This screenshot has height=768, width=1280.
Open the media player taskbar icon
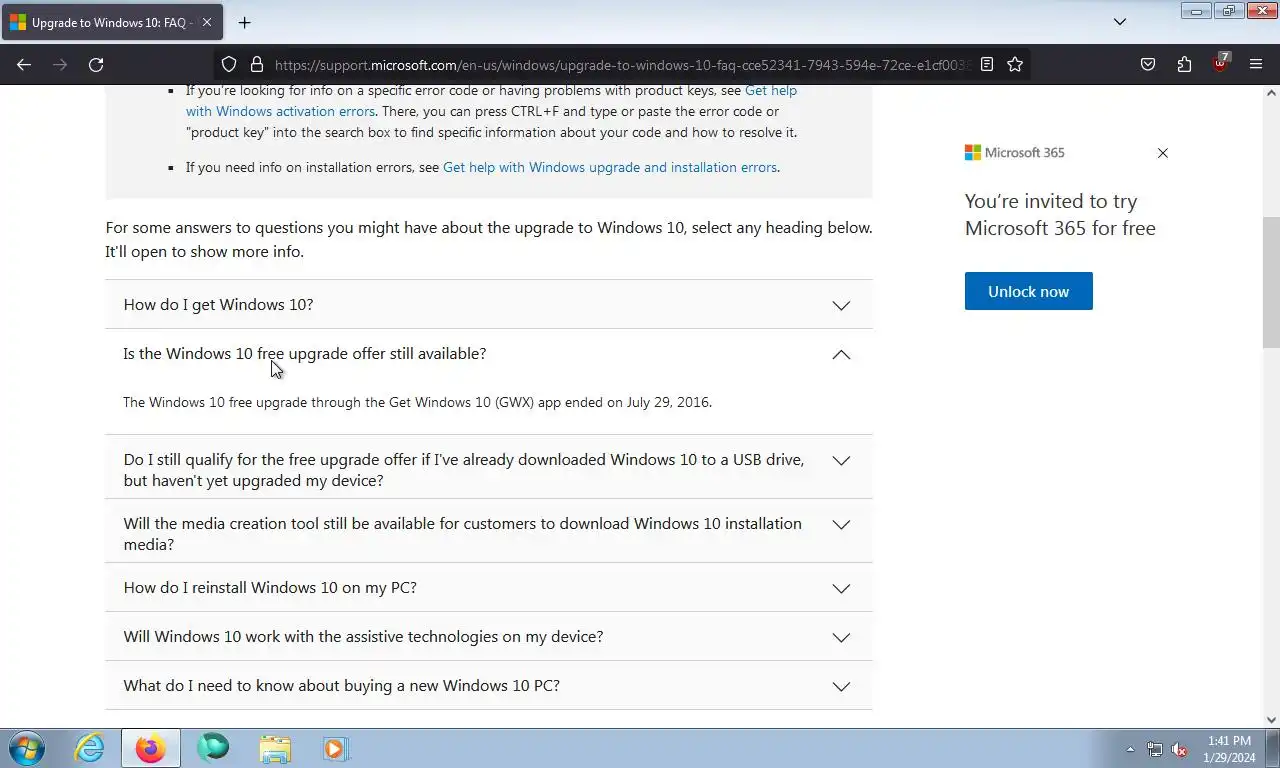pos(335,748)
